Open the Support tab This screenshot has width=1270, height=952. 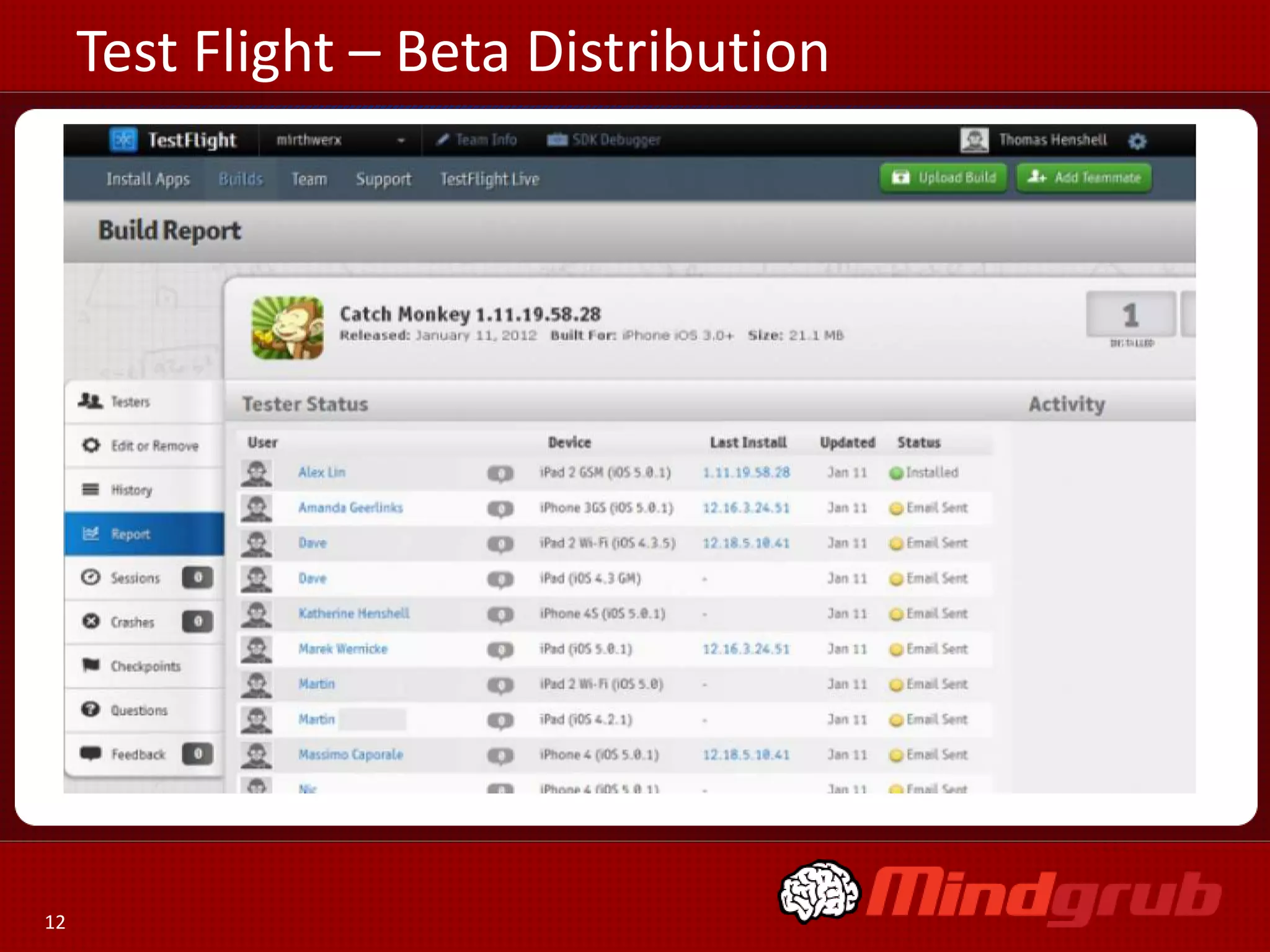pos(383,179)
